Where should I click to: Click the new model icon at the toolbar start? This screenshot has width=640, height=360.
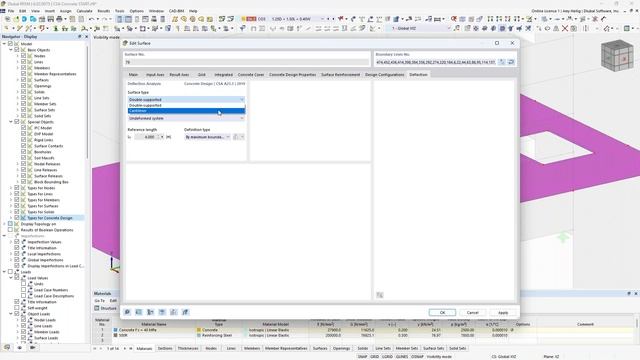pyautogui.click(x=7, y=19)
